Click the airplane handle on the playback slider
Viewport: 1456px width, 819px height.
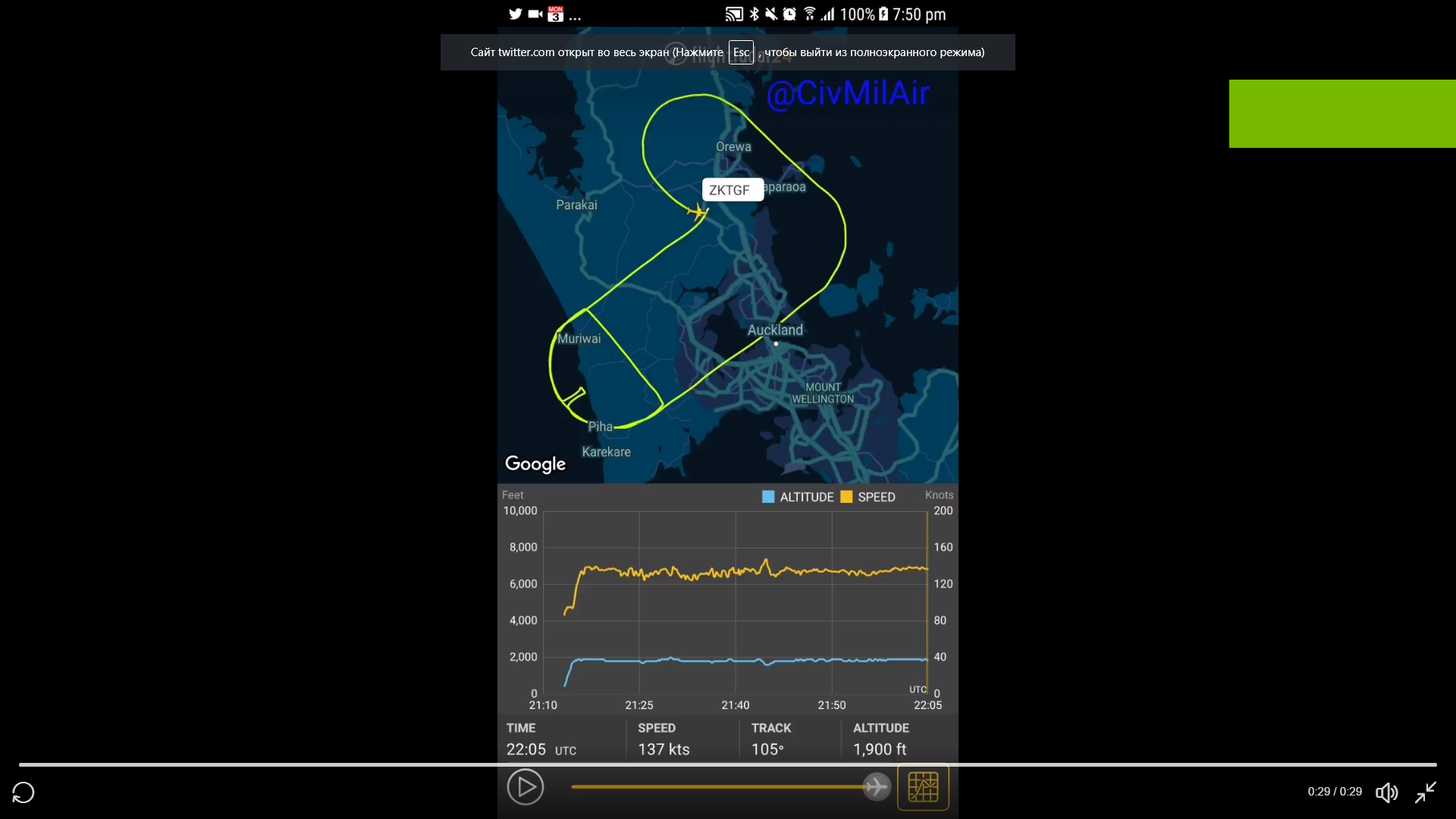point(876,786)
